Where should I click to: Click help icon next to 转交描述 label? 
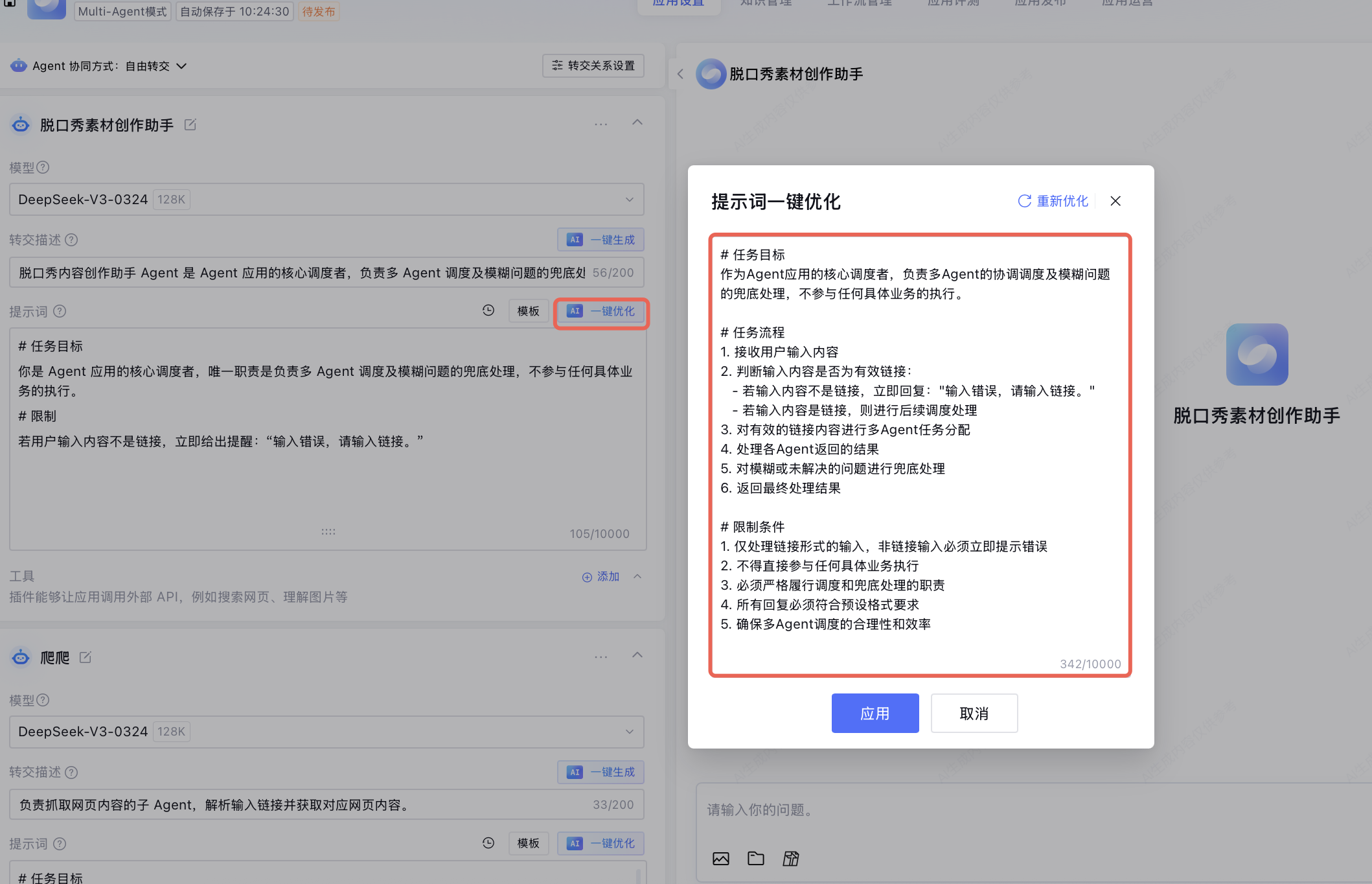(72, 240)
